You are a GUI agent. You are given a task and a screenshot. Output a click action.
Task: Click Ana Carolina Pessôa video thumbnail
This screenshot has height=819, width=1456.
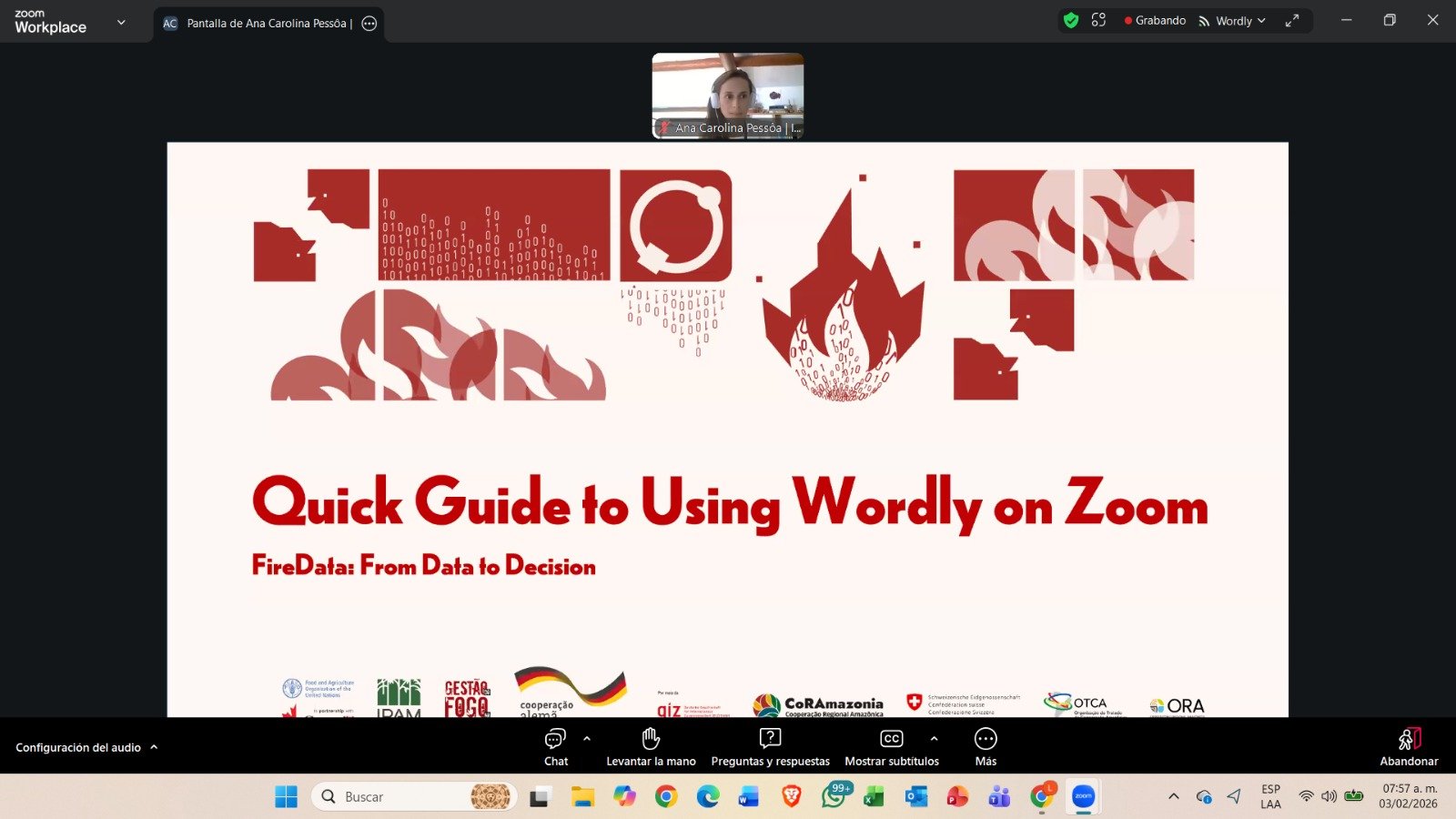727,96
